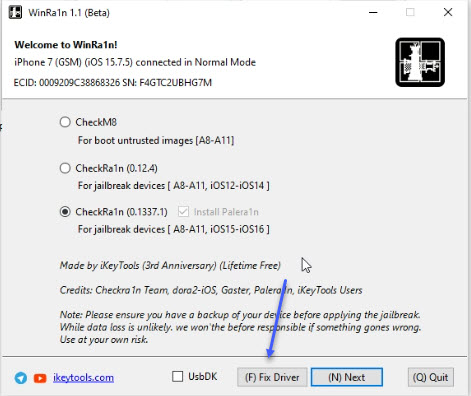The width and height of the screenshot is (471, 396).
Task: Click the large WinRa1n logo image
Action: pyautogui.click(x=420, y=62)
